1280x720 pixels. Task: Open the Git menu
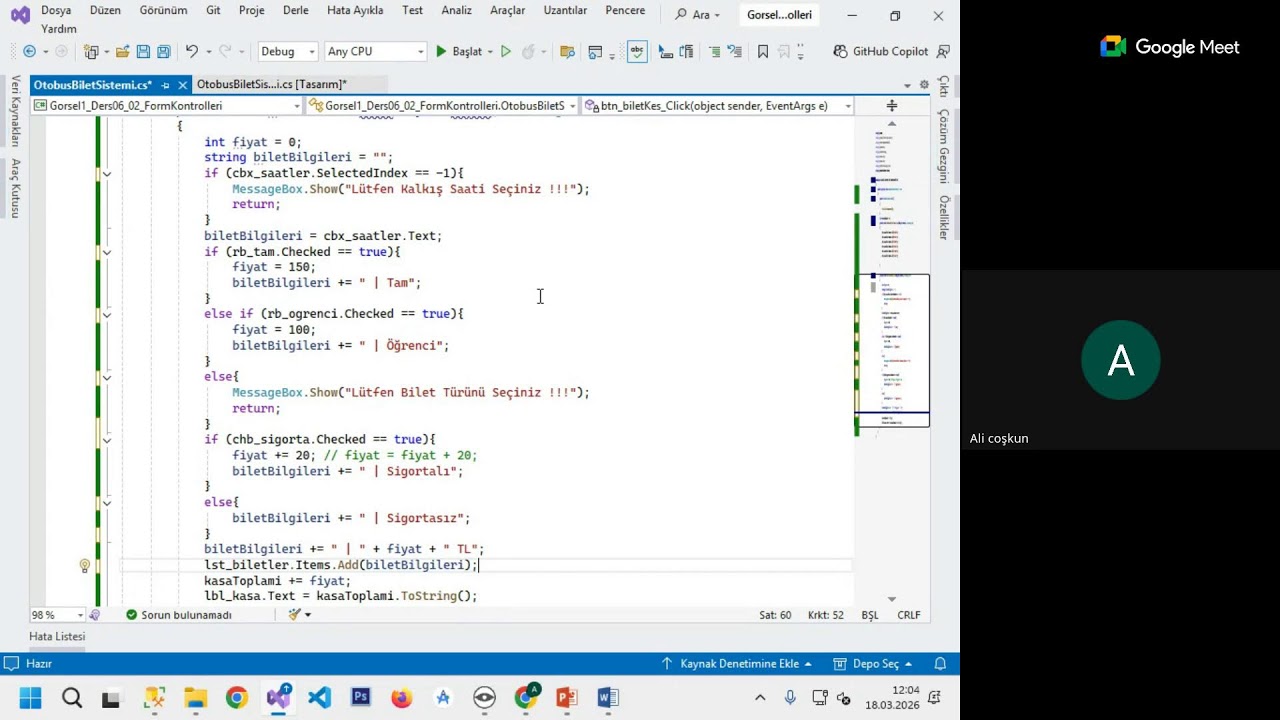213,10
